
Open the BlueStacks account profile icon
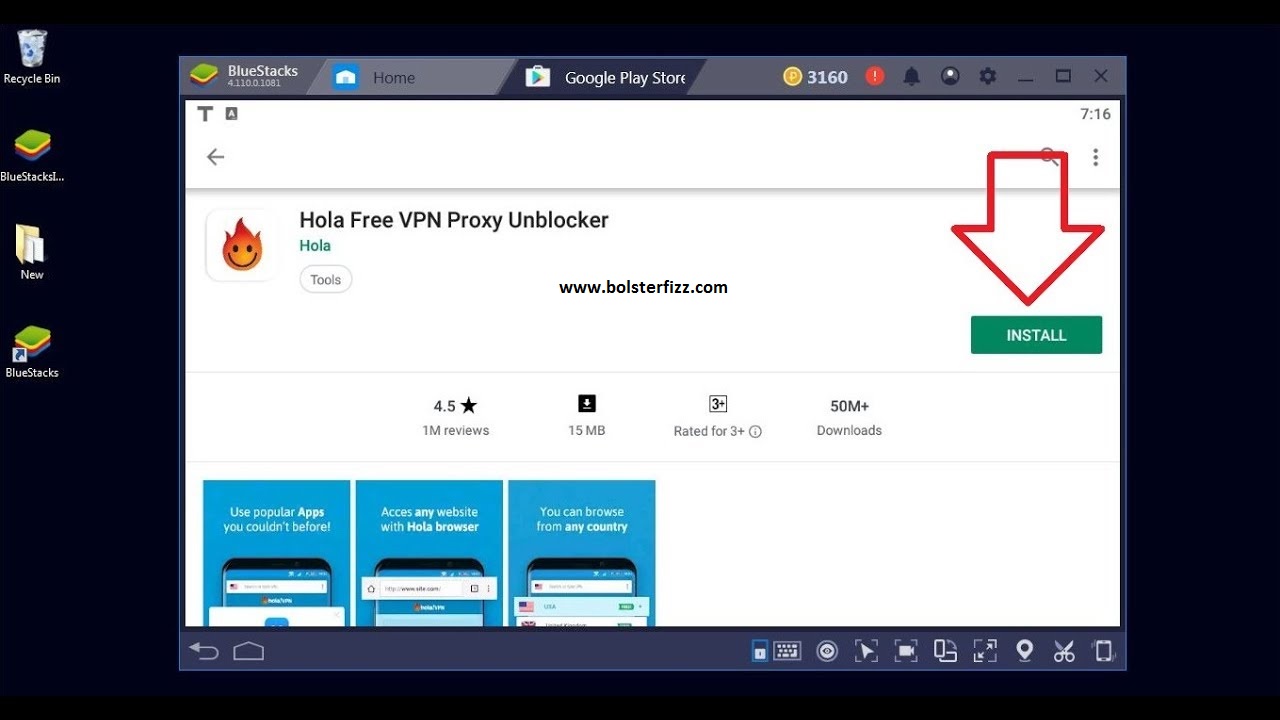(x=950, y=76)
